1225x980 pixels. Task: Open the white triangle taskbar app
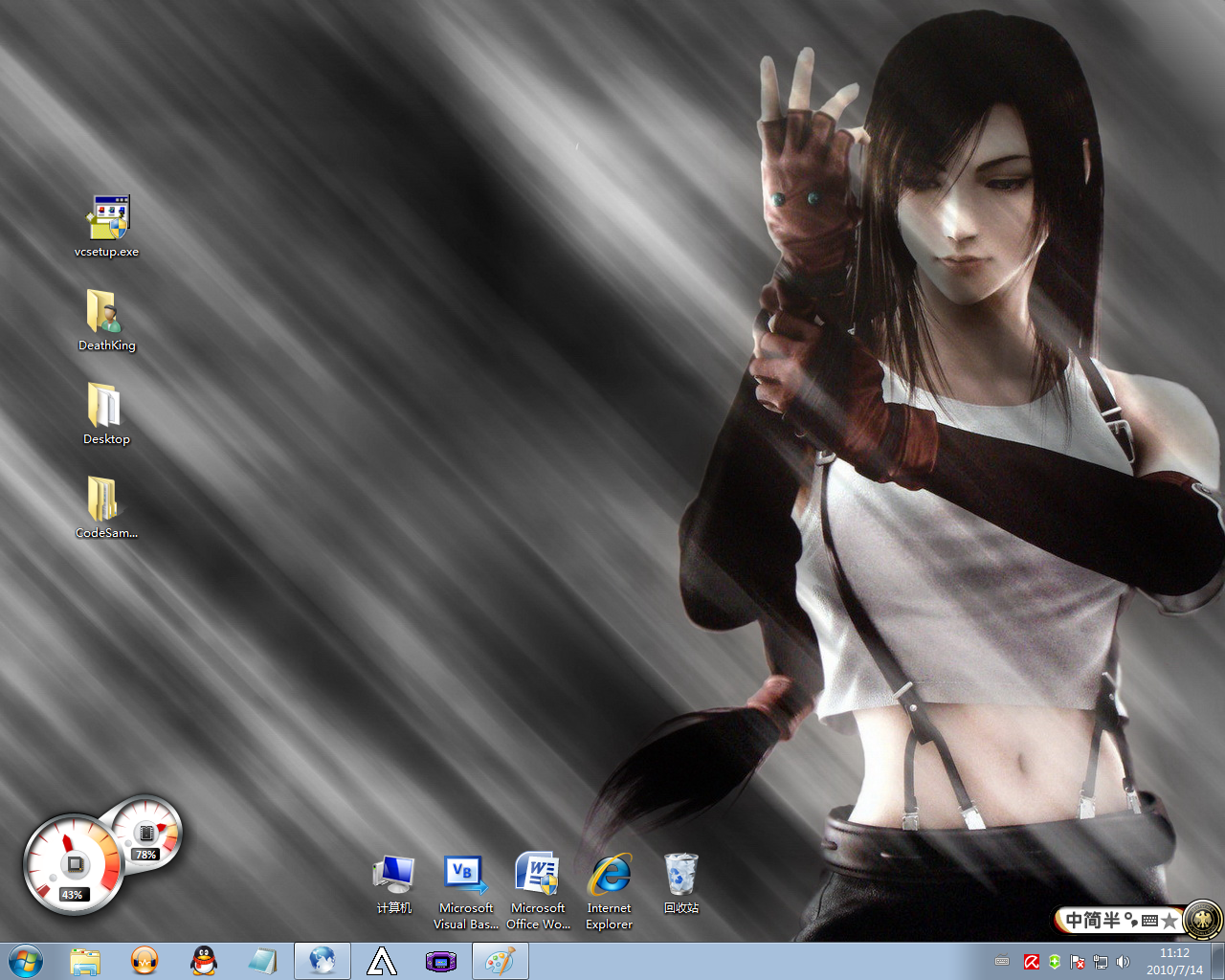[382, 961]
